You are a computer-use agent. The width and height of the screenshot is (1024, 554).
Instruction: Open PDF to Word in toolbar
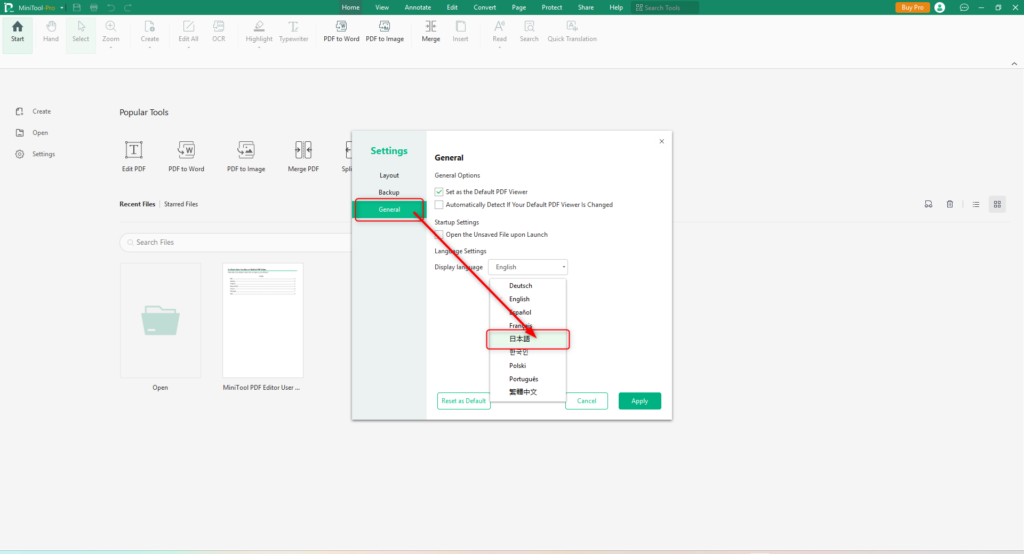tap(341, 31)
